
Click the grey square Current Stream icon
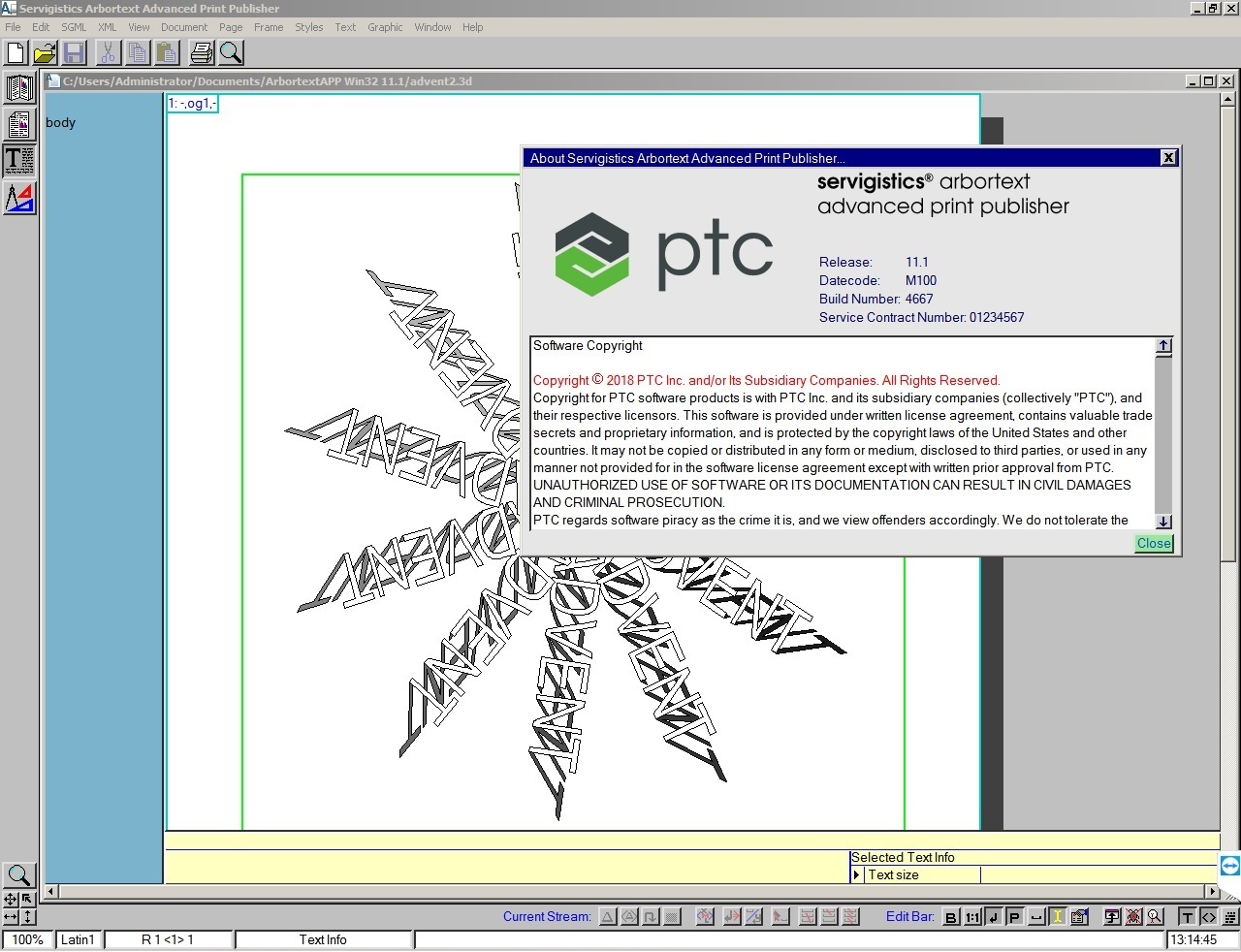click(x=673, y=916)
